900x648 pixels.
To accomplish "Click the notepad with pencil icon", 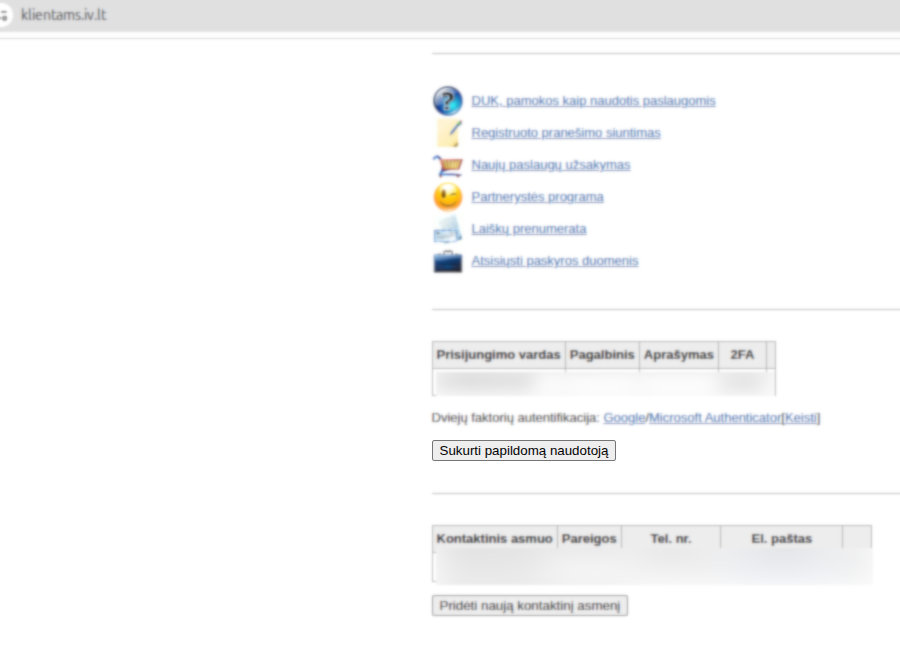I will pos(448,133).
